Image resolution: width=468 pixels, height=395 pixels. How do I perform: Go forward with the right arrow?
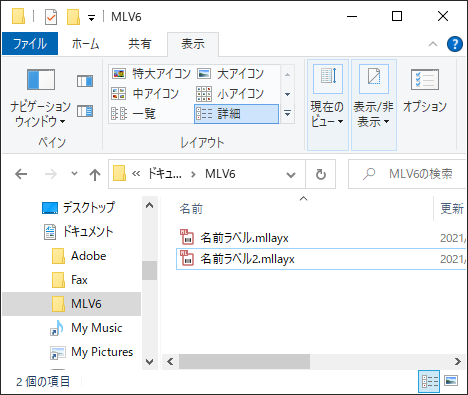(x=51, y=174)
